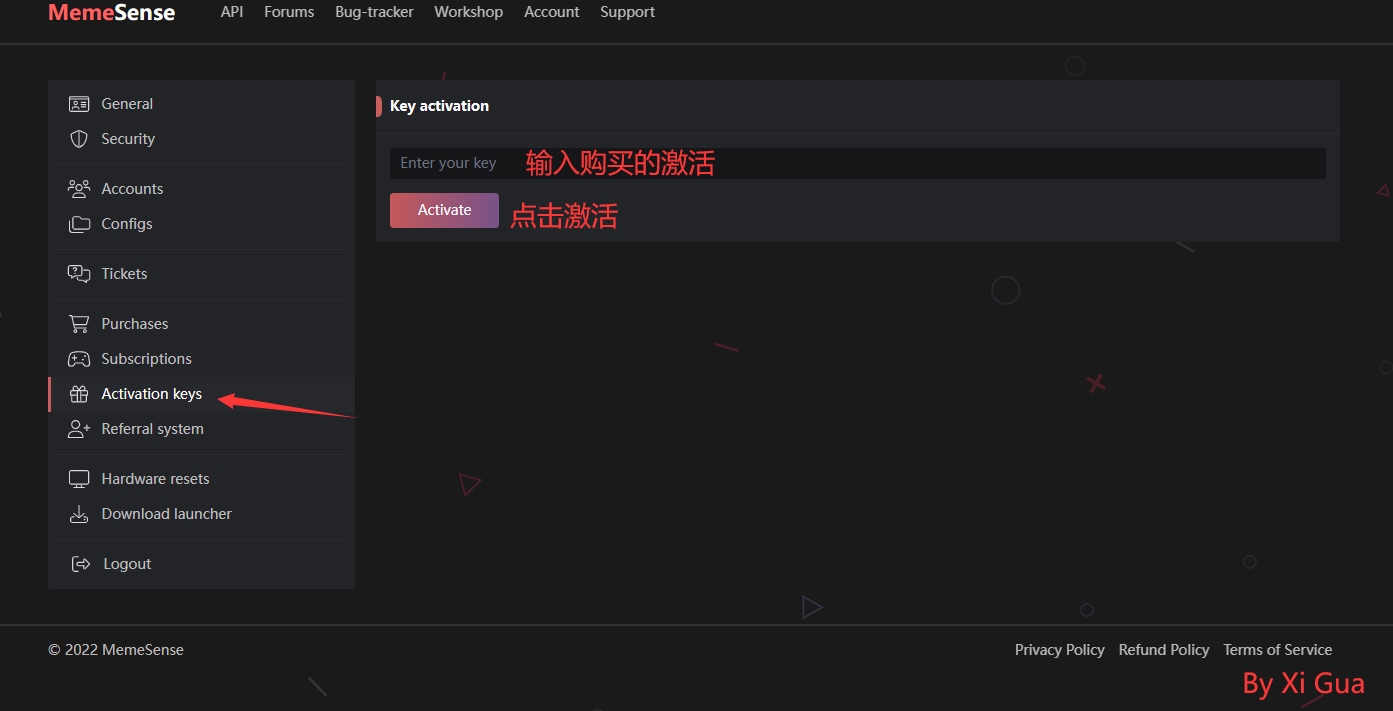Click the Accounts people icon
Viewport: 1393px width, 711px height.
click(x=79, y=189)
